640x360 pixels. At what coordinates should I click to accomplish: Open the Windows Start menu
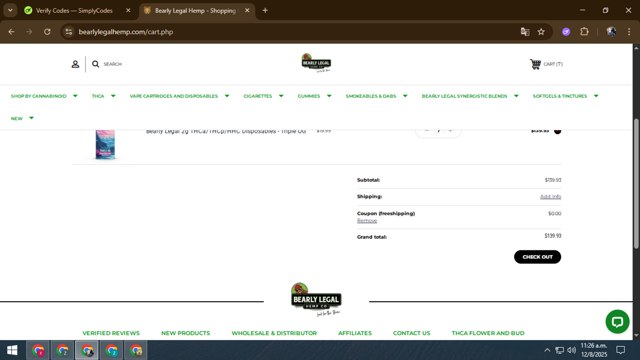(12, 350)
